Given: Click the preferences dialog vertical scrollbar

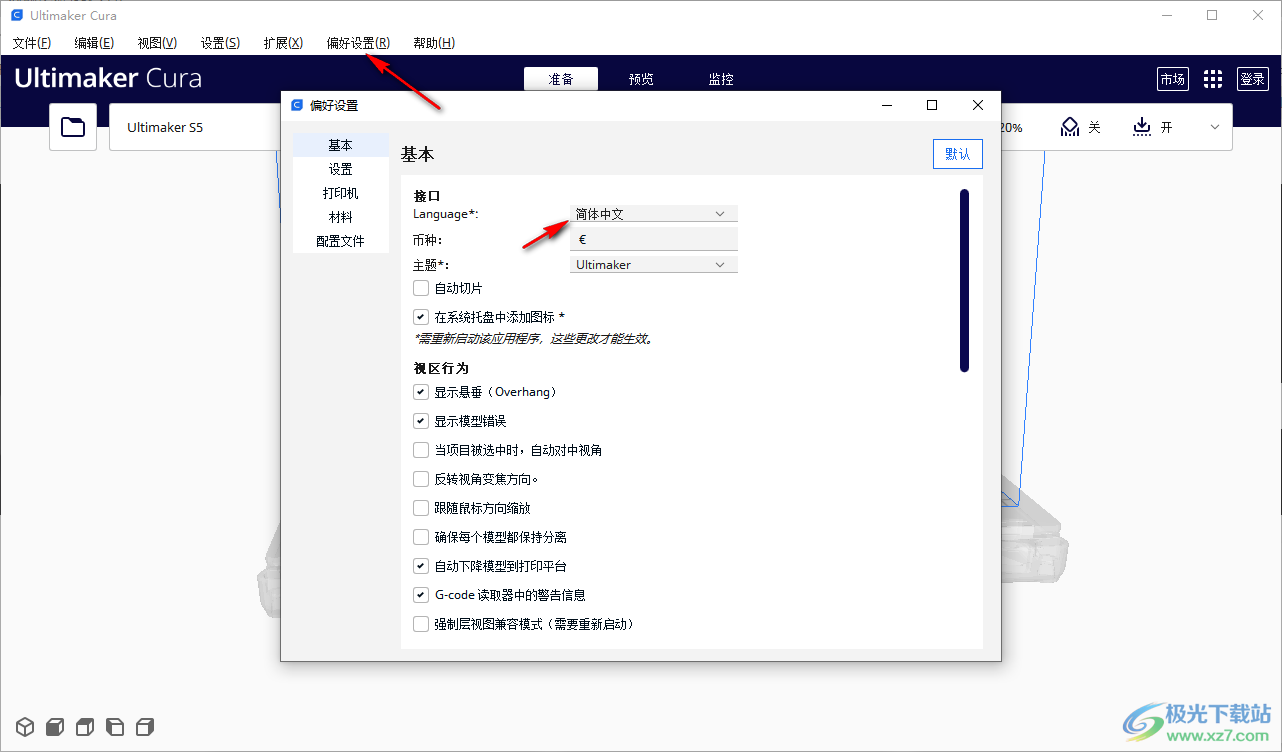Looking at the screenshot, I should (965, 280).
